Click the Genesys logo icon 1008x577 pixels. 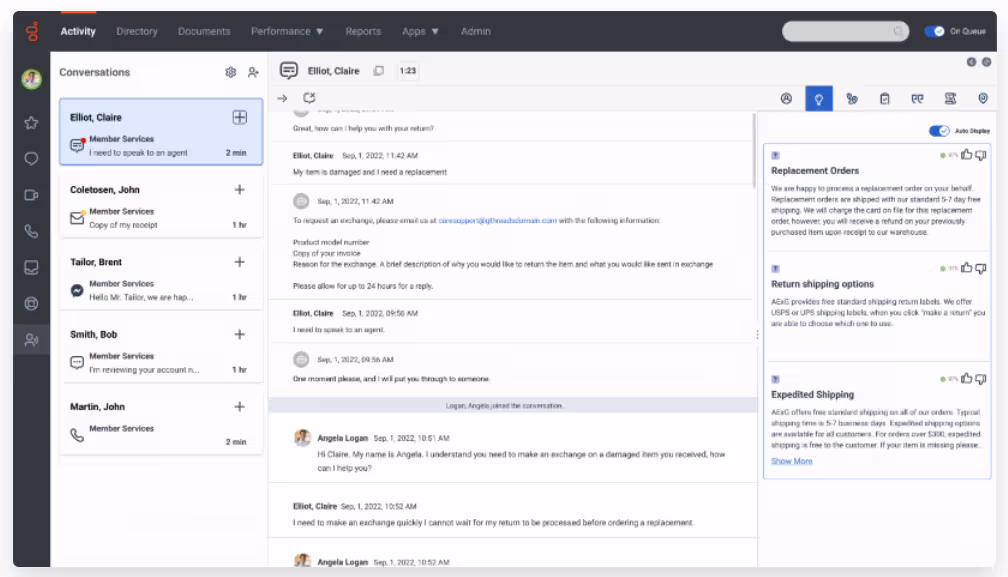point(32,31)
